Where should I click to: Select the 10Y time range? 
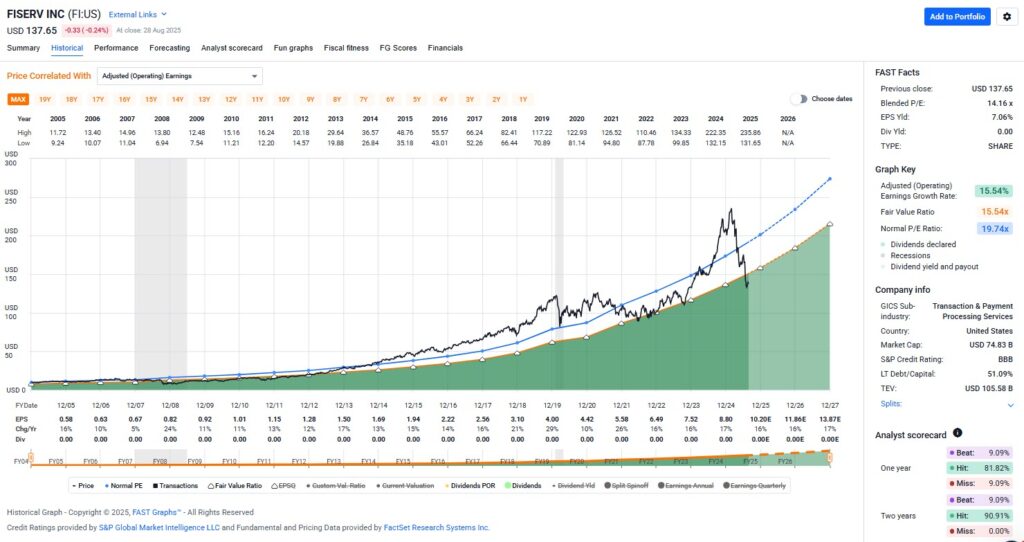(284, 99)
